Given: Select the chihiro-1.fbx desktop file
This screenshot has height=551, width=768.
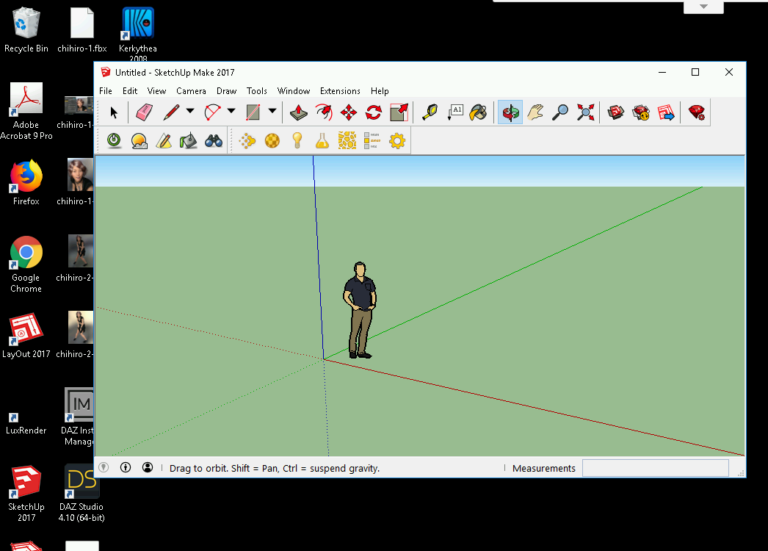Looking at the screenshot, I should pyautogui.click(x=82, y=30).
